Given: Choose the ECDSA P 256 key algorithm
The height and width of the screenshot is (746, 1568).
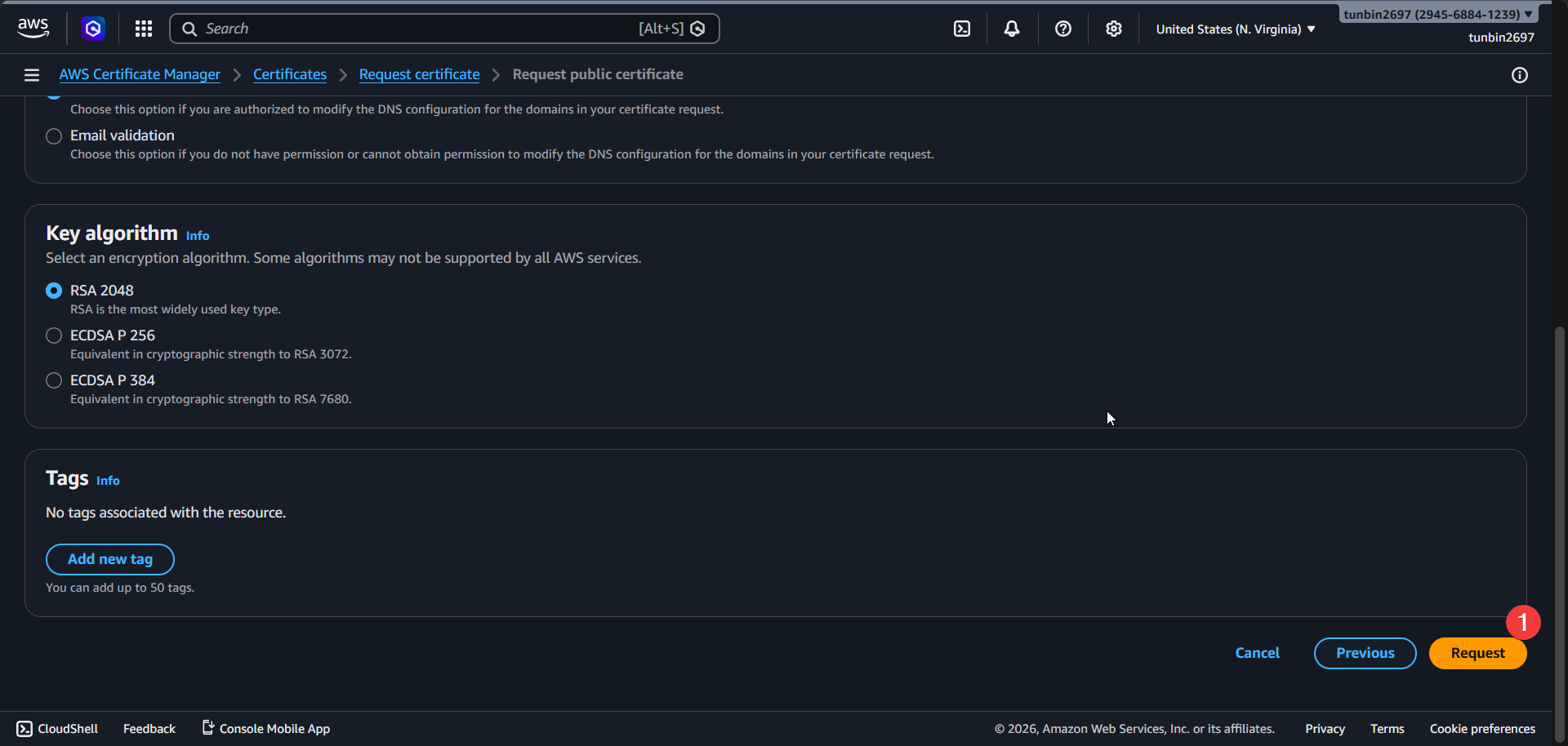Looking at the screenshot, I should pyautogui.click(x=54, y=335).
